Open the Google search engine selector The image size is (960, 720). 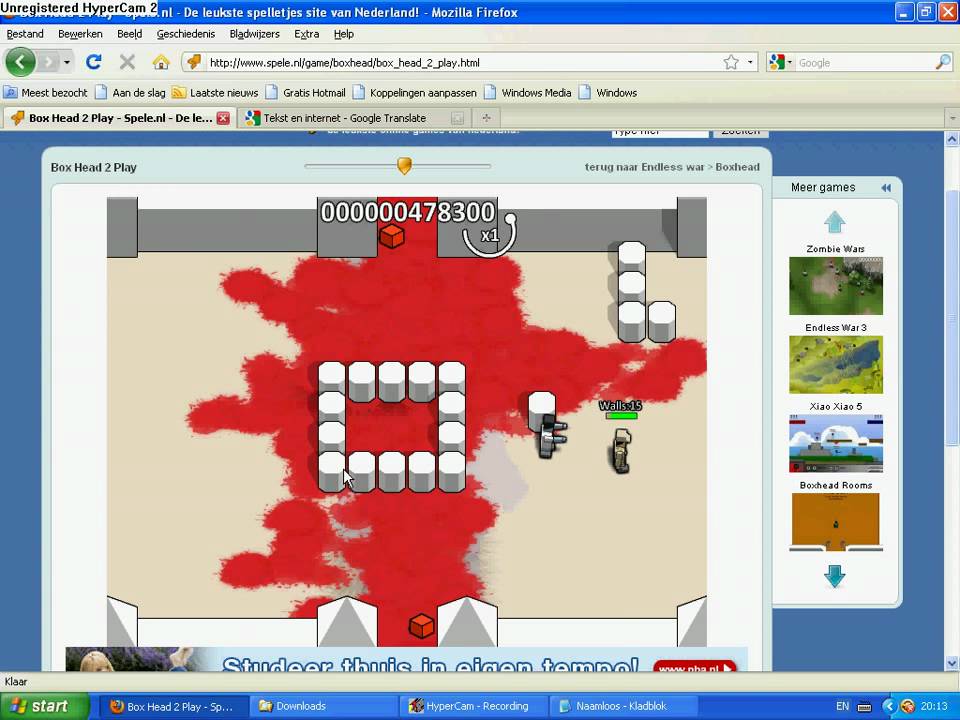click(x=781, y=62)
